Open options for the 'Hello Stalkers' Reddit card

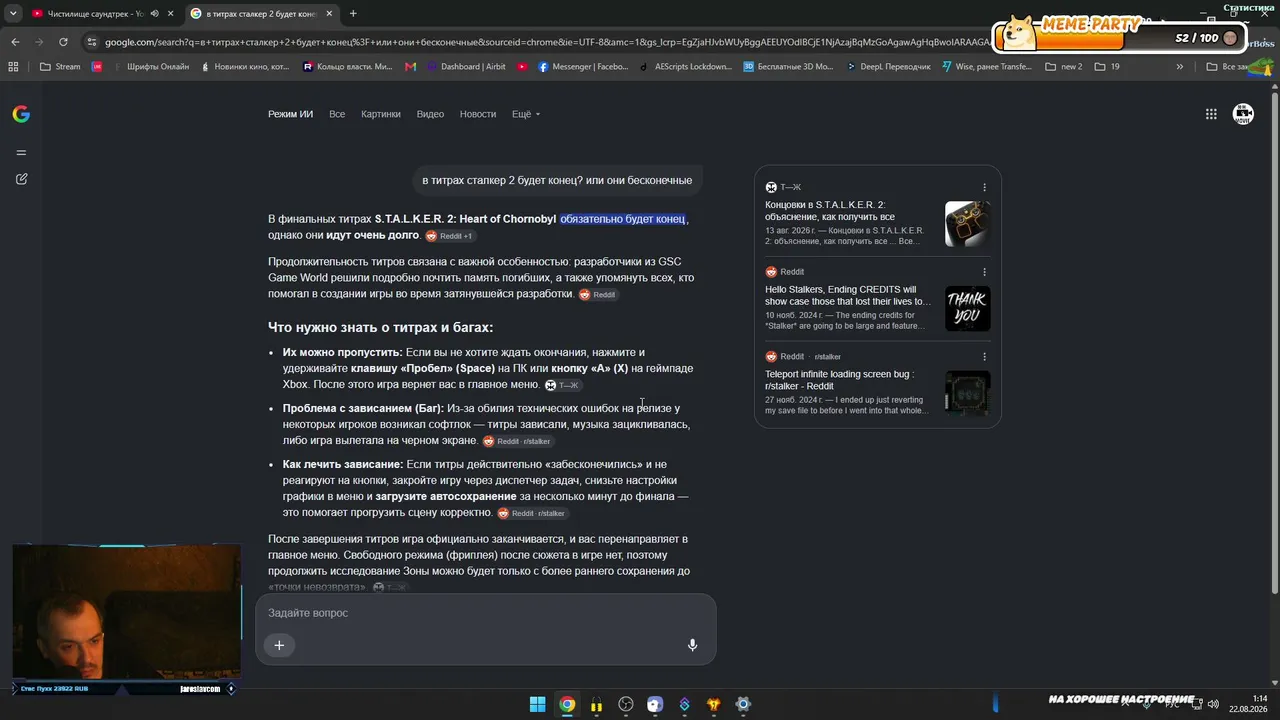click(x=984, y=272)
